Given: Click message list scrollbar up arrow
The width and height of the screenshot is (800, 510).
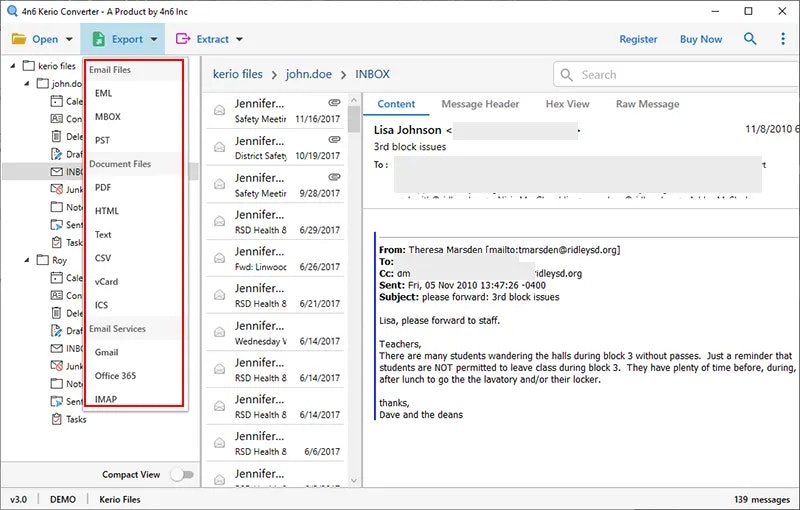Looking at the screenshot, I should (x=354, y=99).
